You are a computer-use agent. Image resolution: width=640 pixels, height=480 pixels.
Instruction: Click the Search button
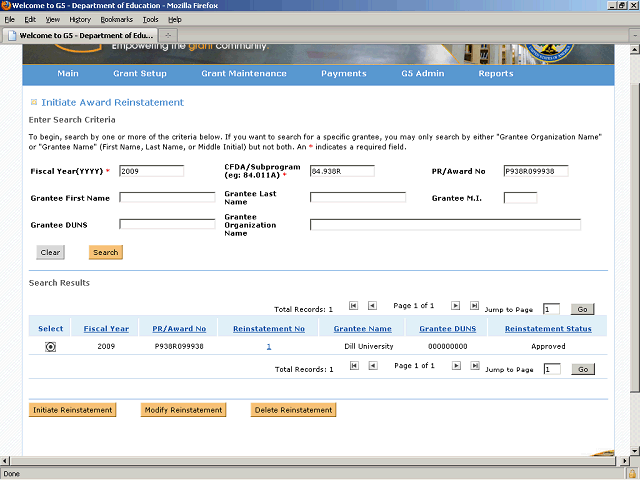(x=105, y=253)
